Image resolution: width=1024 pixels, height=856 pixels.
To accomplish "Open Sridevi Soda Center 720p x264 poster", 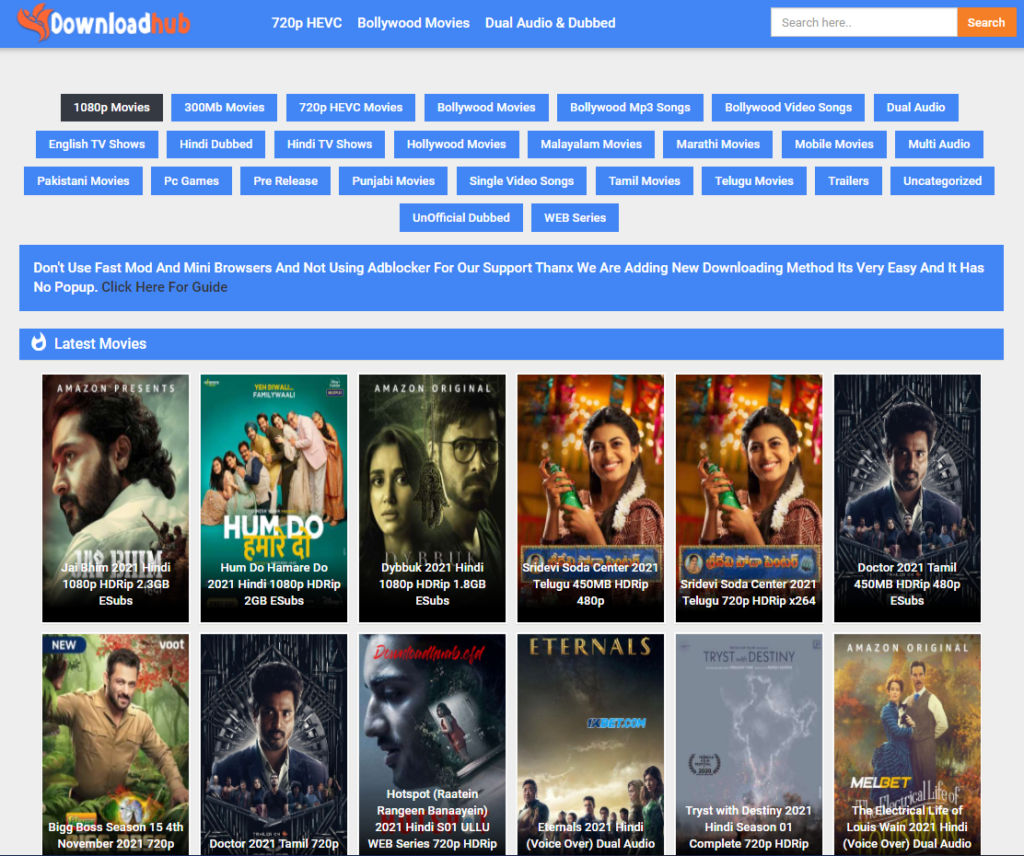I will (749, 498).
